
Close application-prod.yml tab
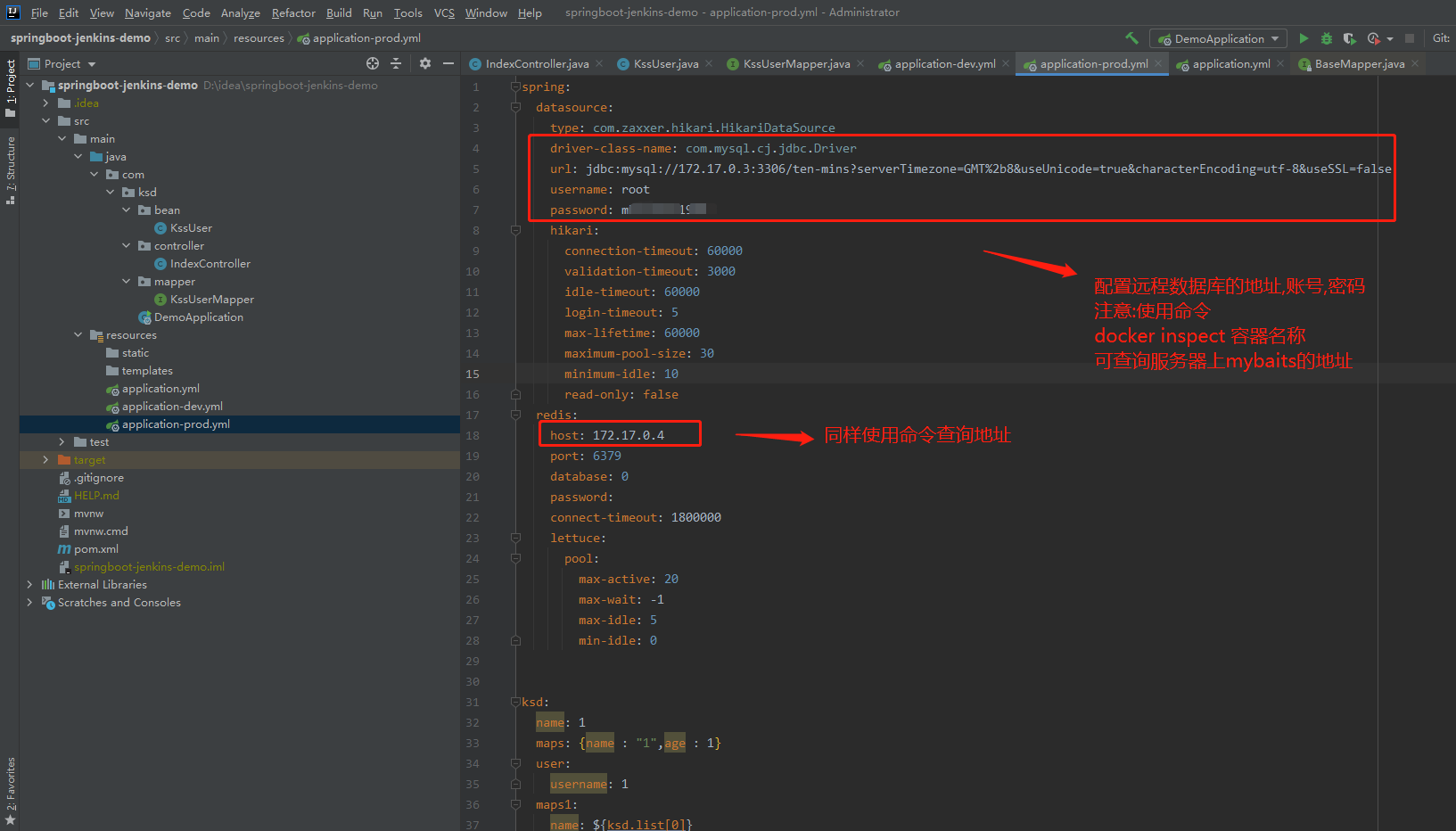1158,63
